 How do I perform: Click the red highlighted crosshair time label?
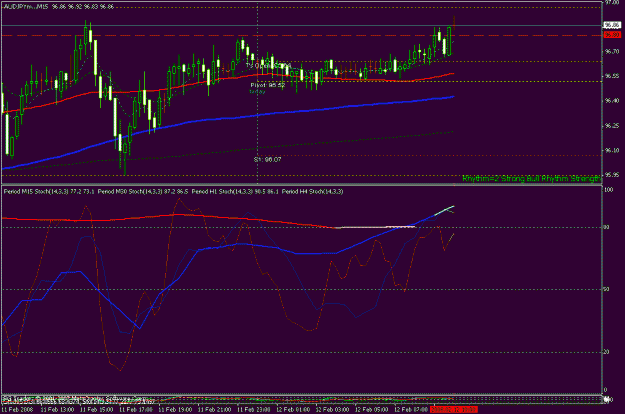tap(454, 410)
